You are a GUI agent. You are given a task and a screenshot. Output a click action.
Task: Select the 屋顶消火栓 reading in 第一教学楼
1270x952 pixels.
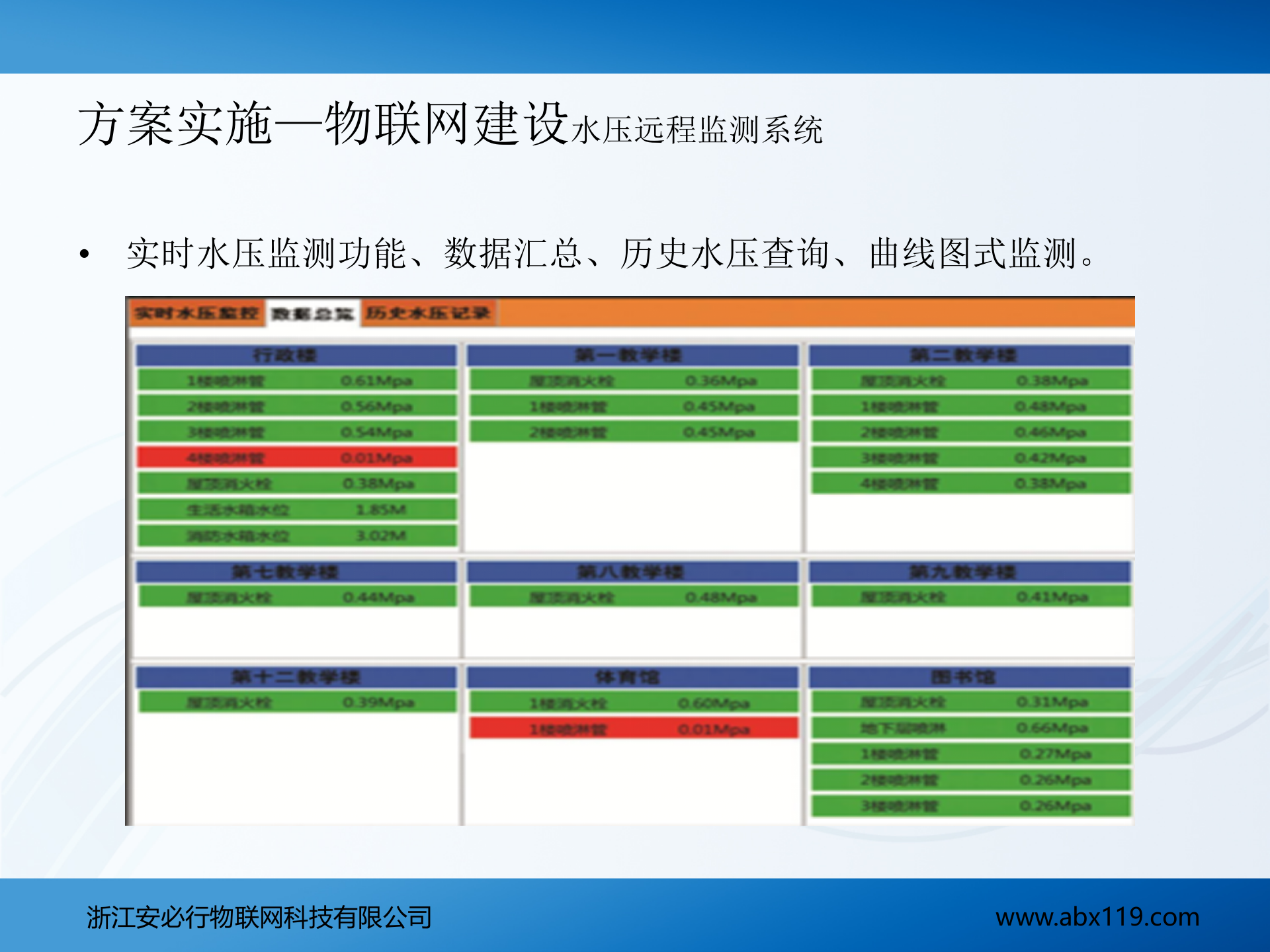(632, 380)
